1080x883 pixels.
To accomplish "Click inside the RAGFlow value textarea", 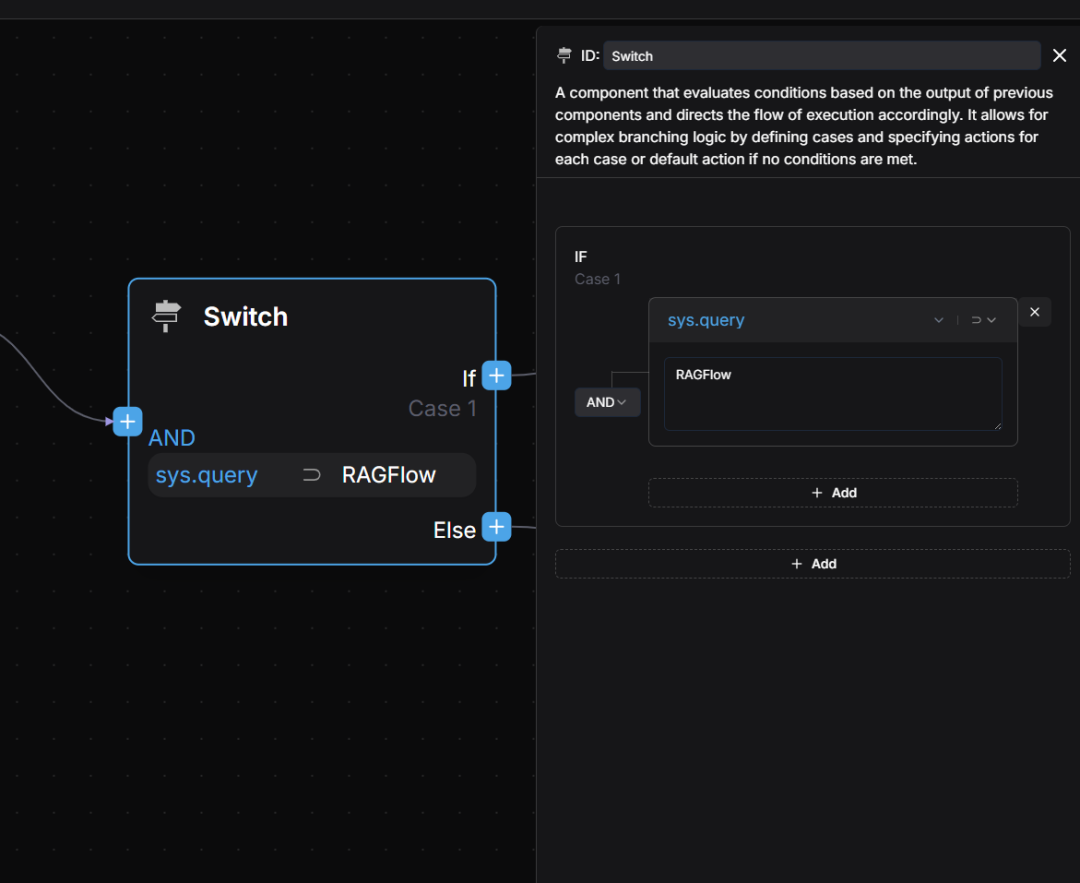I will click(833, 394).
